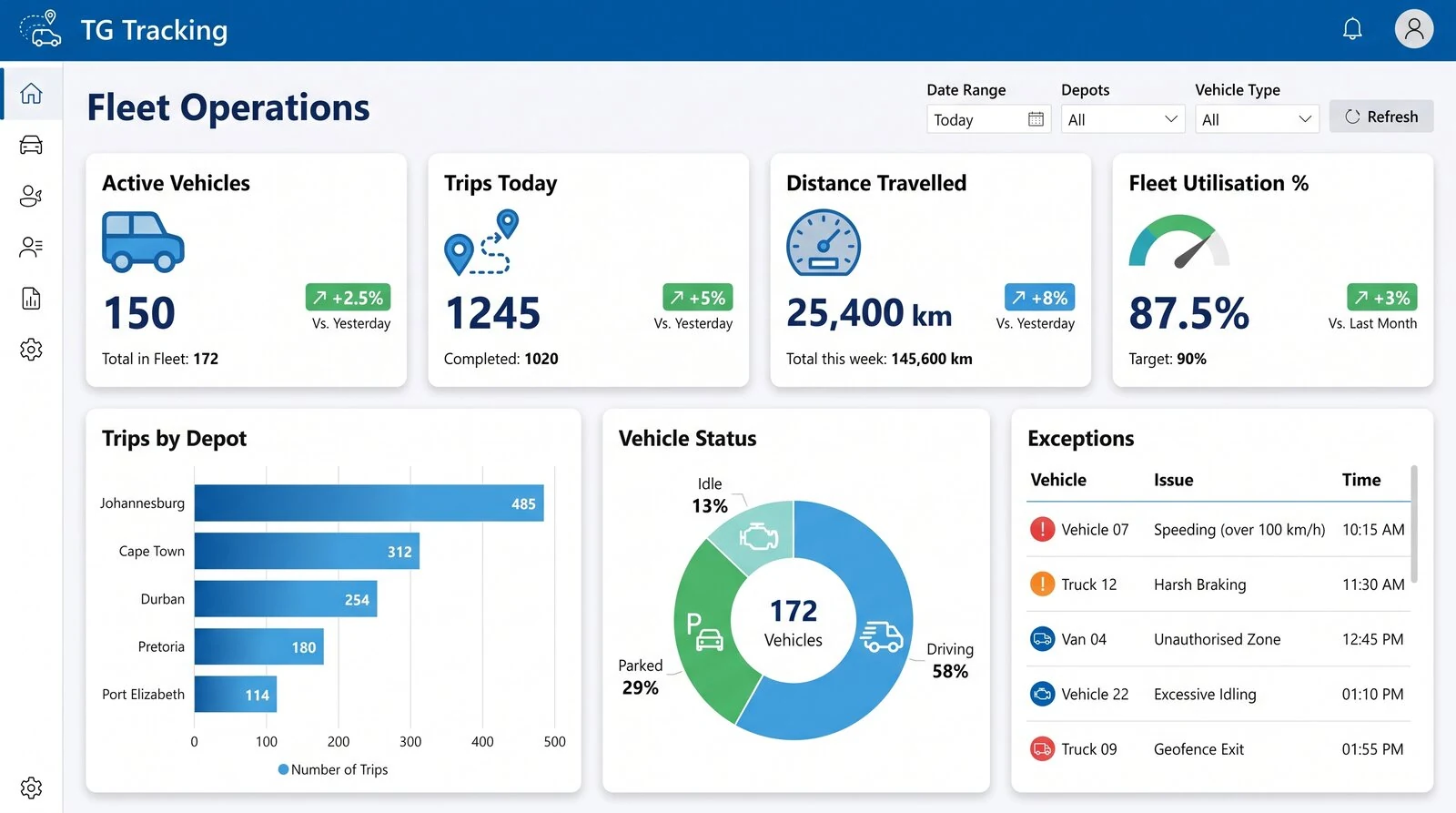Sort by the Issue column header
The image size is (1456, 813).
tap(1174, 480)
